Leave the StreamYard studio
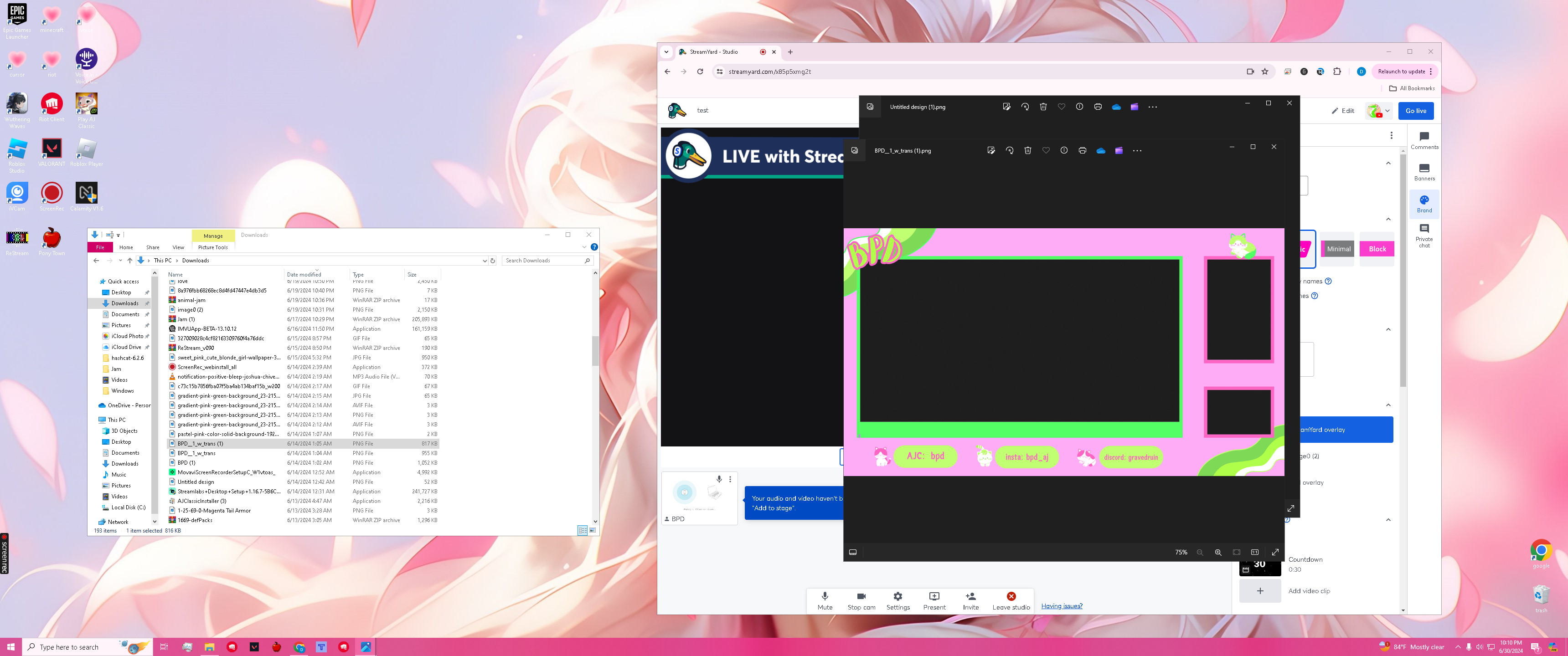Screen dimensions: 1568x656 click(x=1011, y=600)
